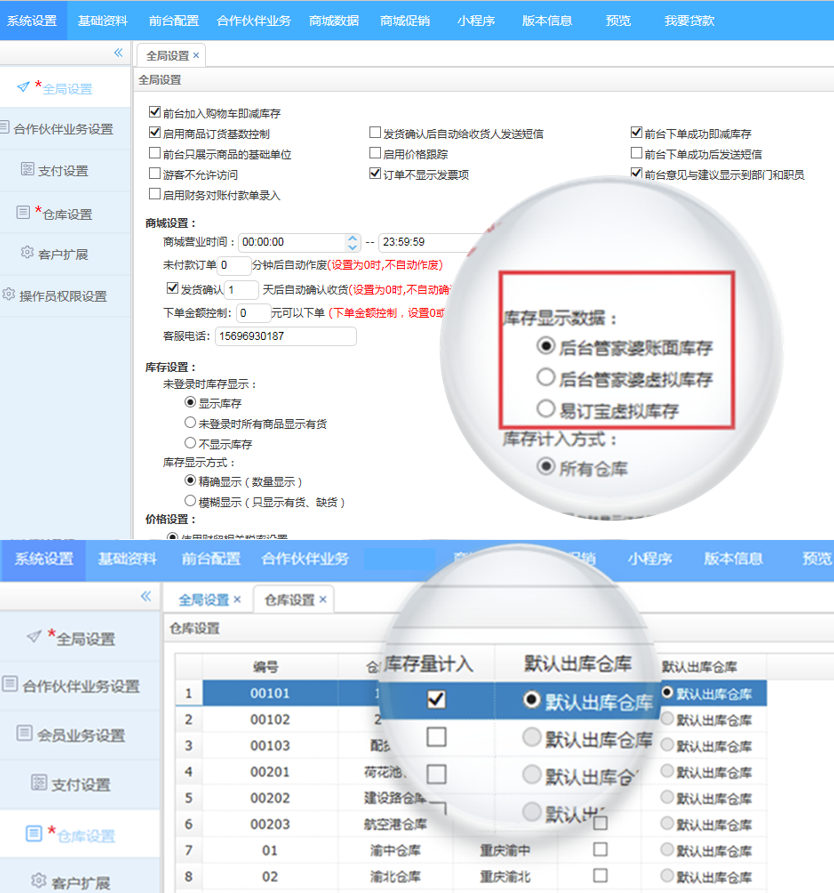The image size is (834, 893).
Task: Open 合作伙伴业务 menu in the 仓库设置 window
Action: click(x=305, y=559)
